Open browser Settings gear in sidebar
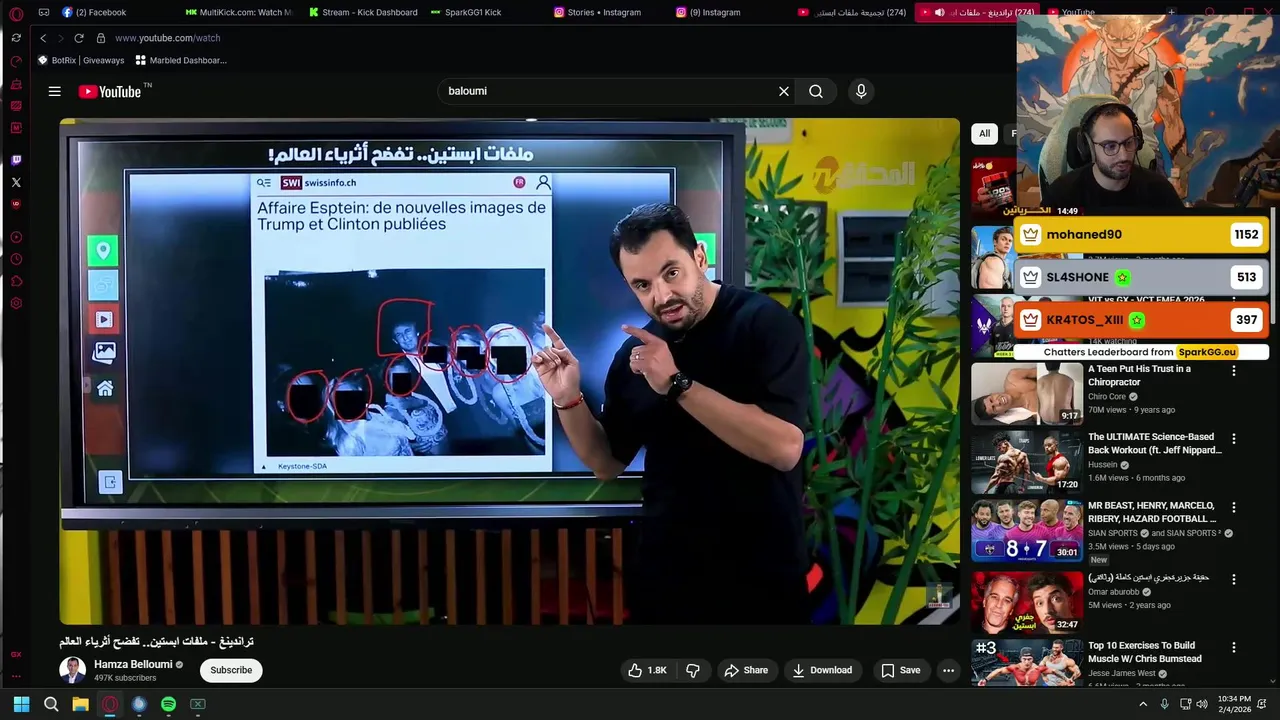Image resolution: width=1280 pixels, height=720 pixels. tap(16, 303)
